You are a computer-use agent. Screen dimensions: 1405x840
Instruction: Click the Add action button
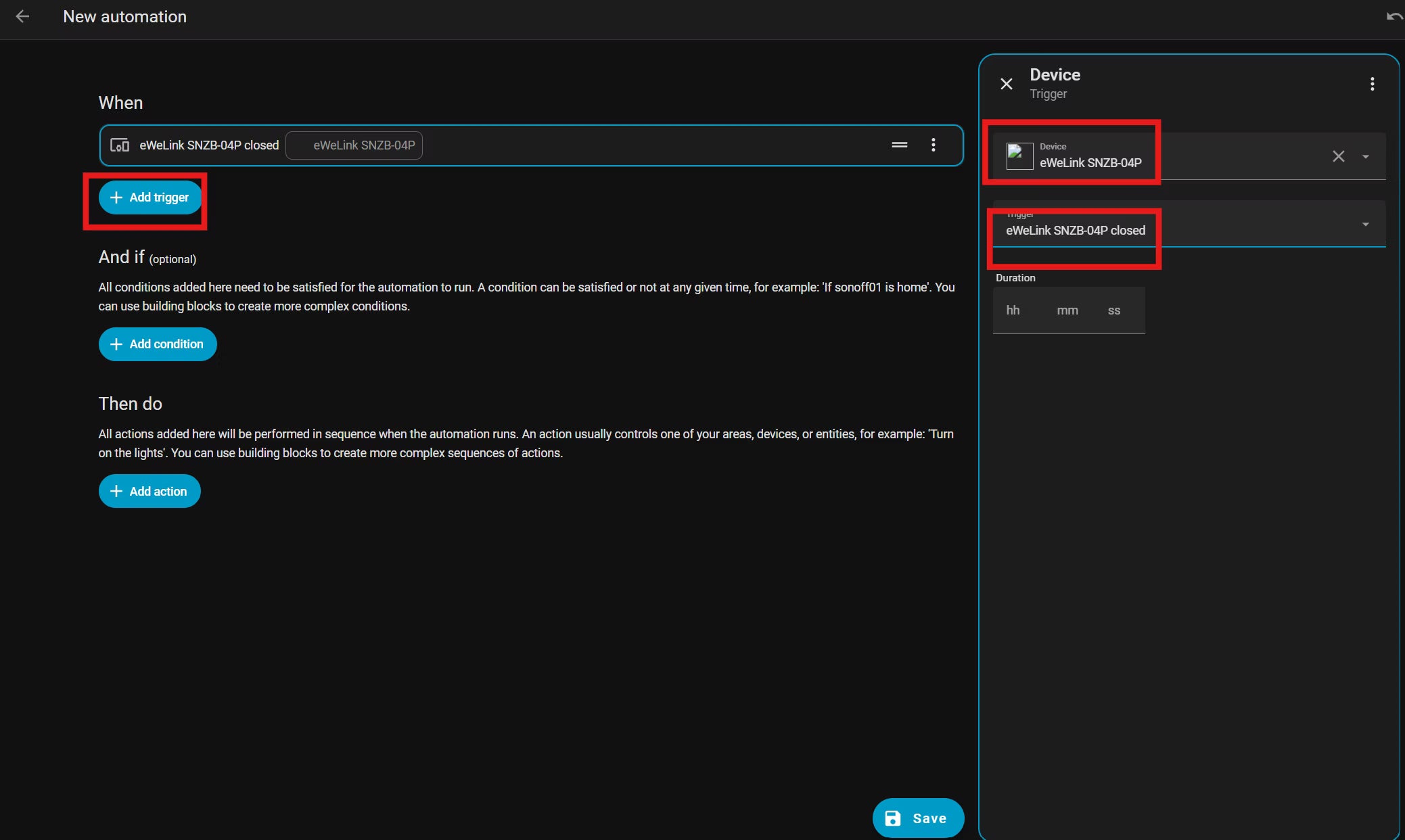click(149, 491)
